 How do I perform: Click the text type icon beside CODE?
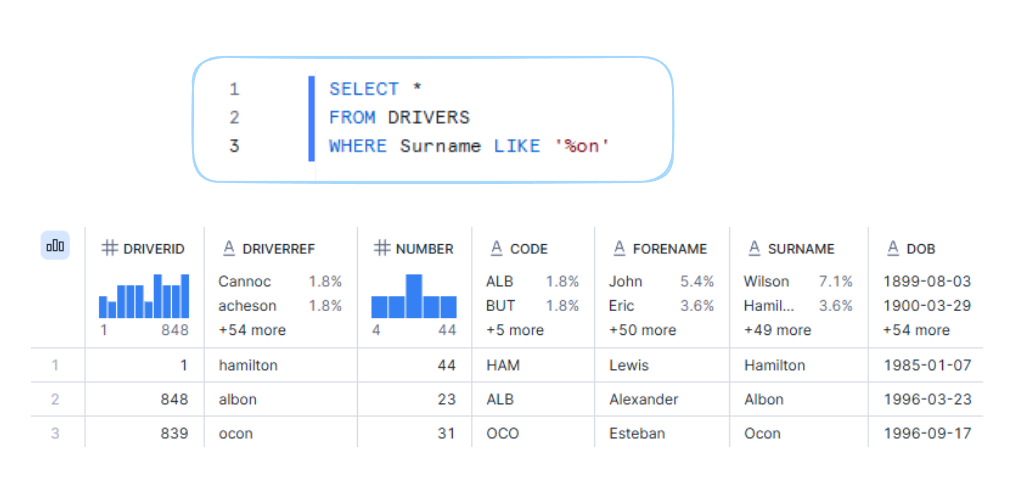tap(496, 249)
